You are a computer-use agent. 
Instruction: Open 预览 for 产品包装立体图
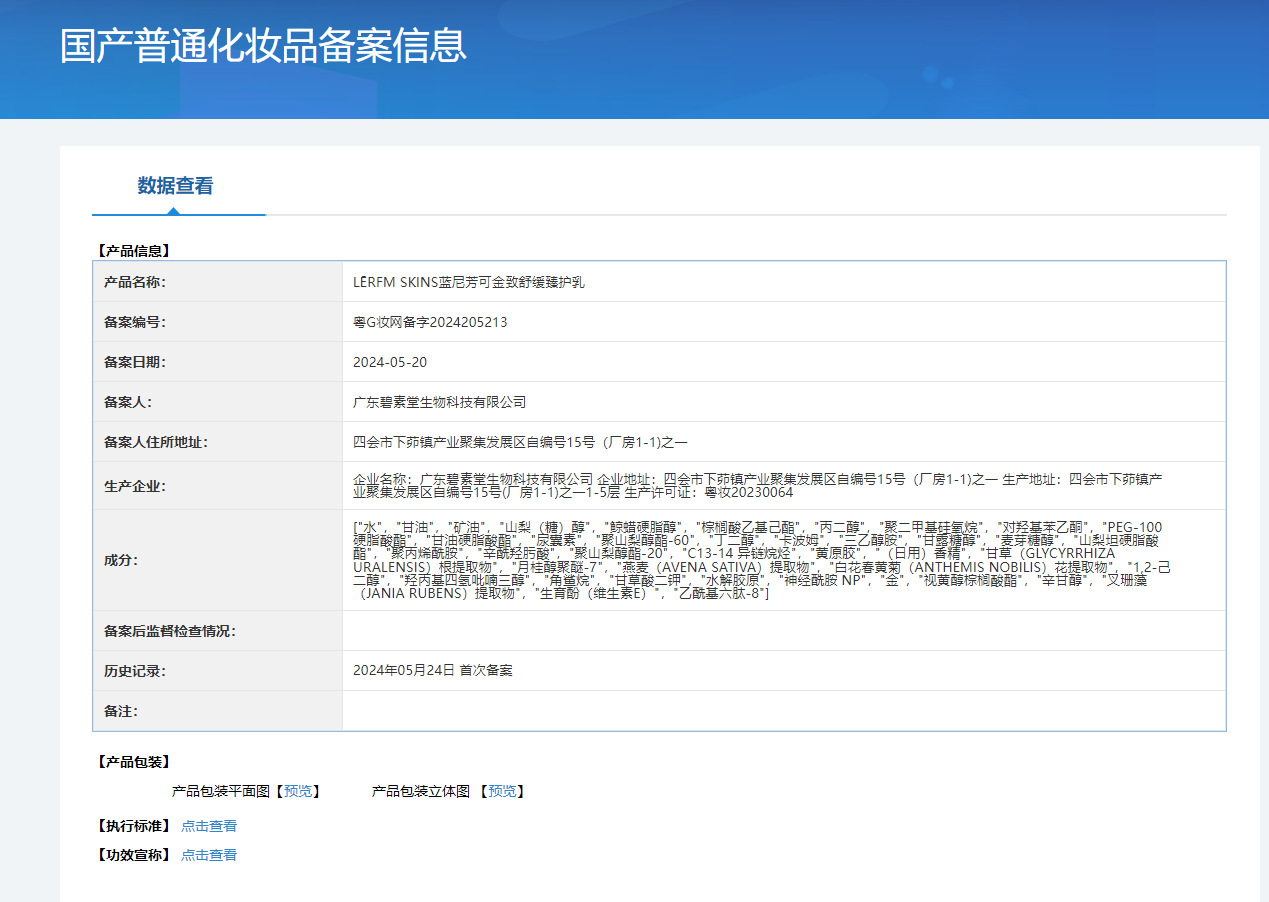point(502,791)
